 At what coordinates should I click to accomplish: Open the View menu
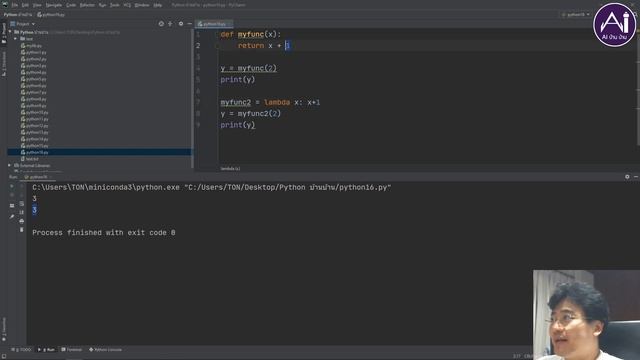point(37,5)
